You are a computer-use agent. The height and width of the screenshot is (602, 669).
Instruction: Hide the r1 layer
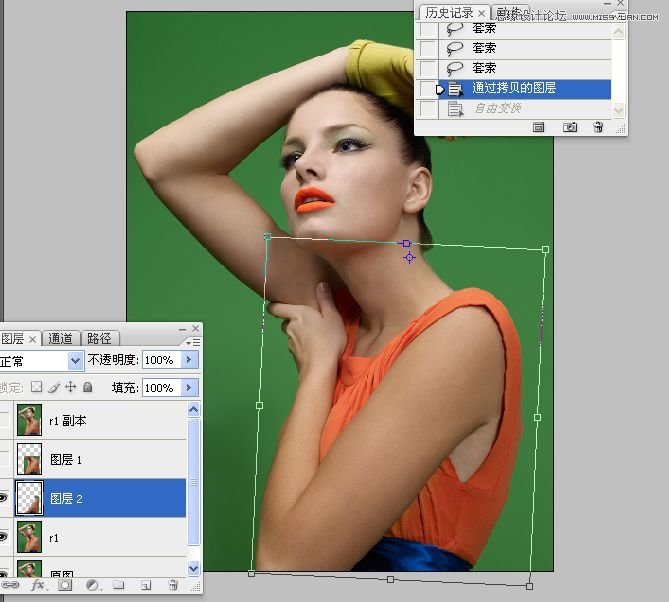coord(3,536)
